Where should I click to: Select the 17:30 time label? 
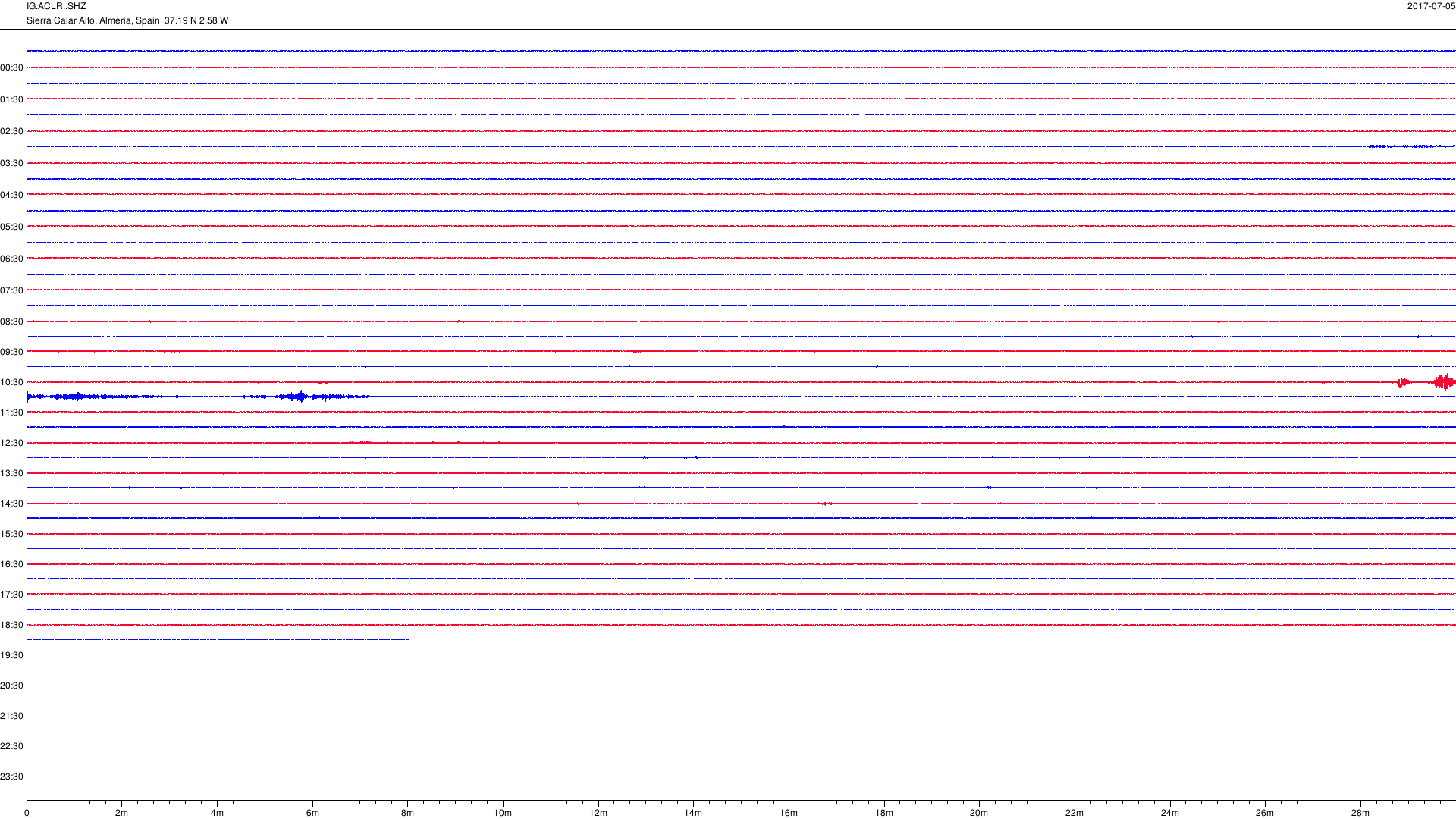coord(11,595)
